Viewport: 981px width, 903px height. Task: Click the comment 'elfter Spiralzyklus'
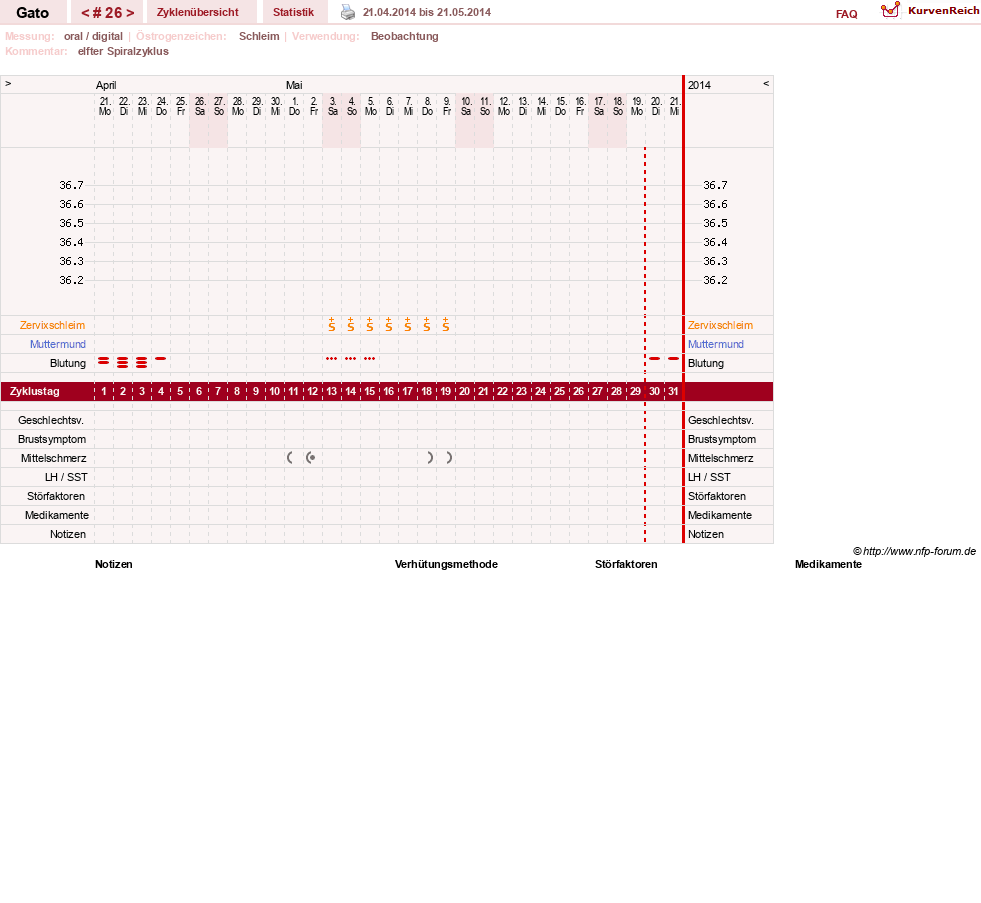pos(123,51)
